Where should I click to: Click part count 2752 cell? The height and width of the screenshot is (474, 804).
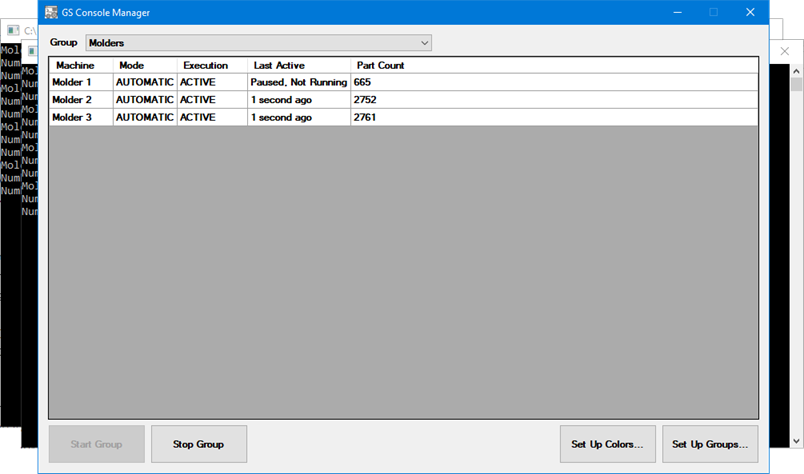[365, 100]
